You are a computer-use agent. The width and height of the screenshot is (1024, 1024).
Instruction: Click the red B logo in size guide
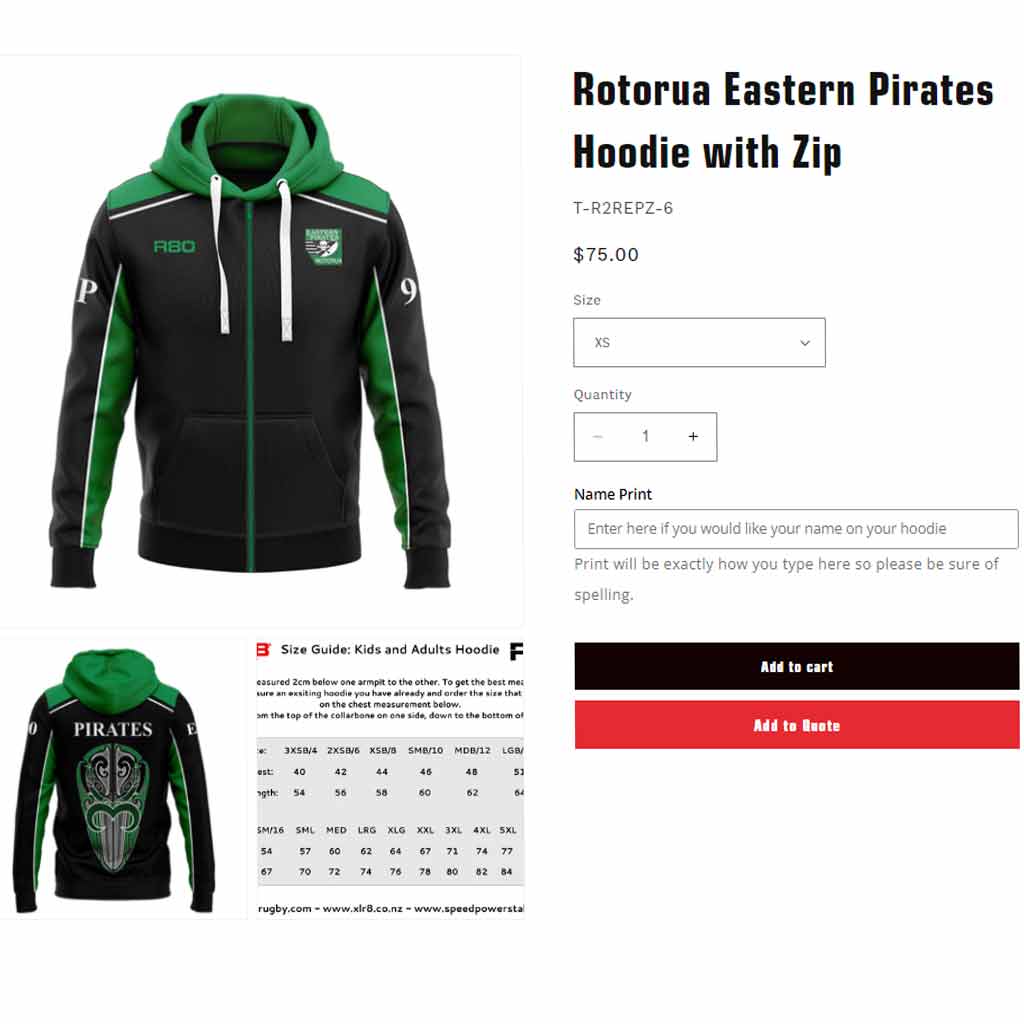point(263,650)
